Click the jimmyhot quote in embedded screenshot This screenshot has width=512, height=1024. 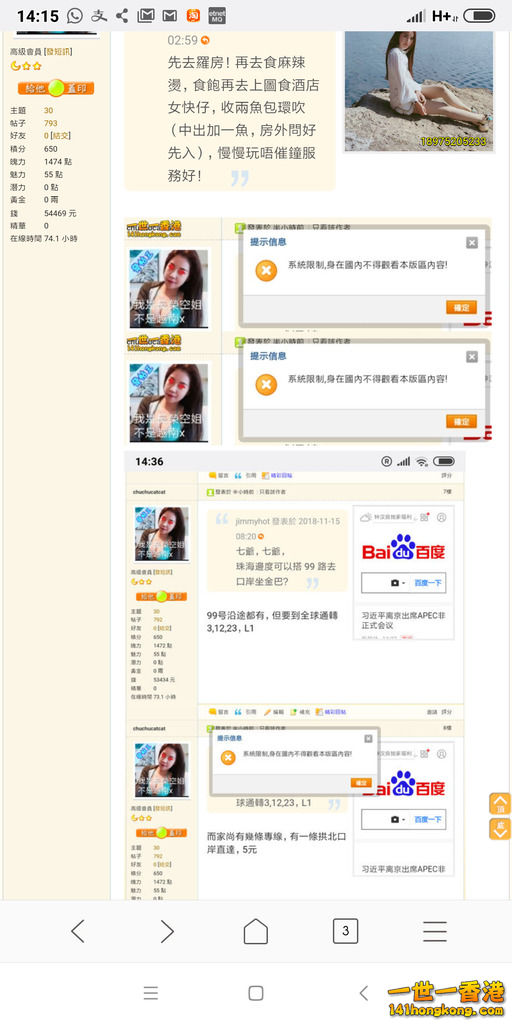pyautogui.click(x=277, y=551)
